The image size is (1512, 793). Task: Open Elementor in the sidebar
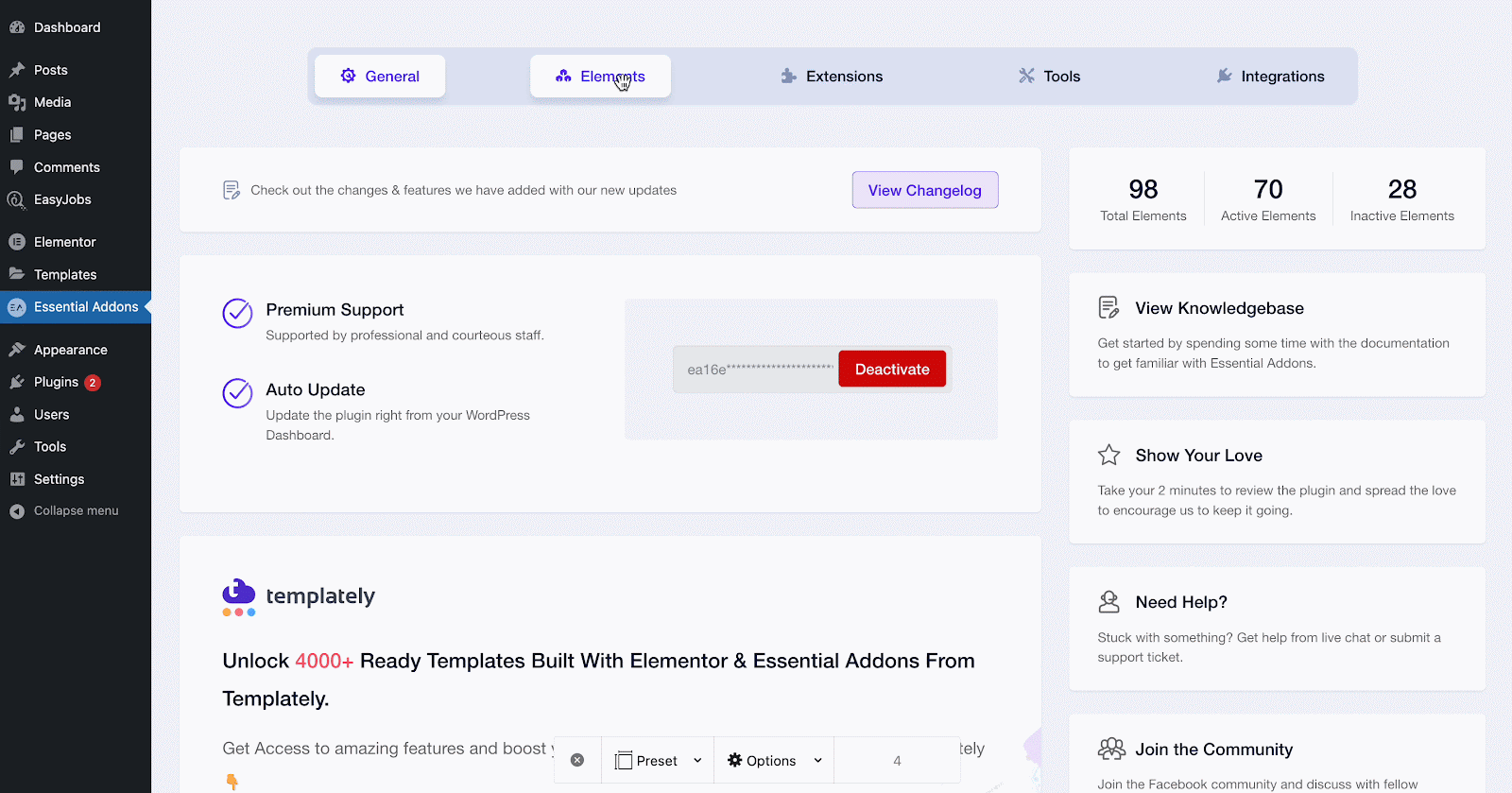click(x=64, y=242)
